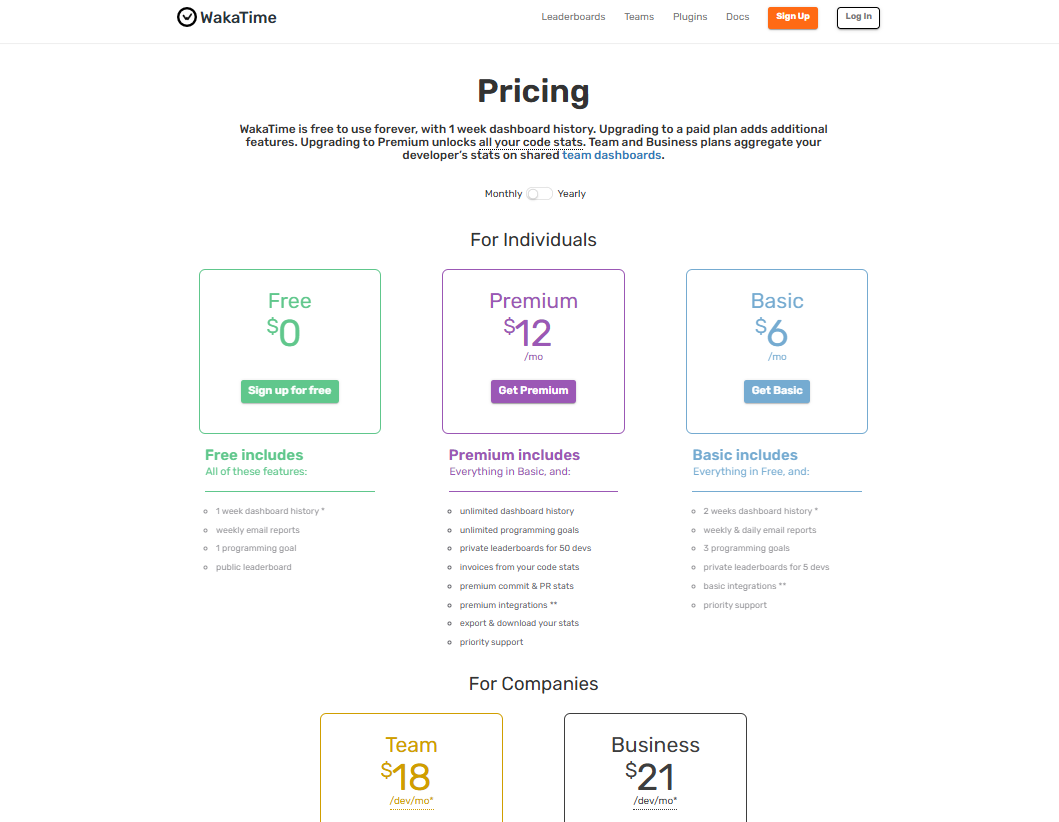Navigate to the Teams section
The height and width of the screenshot is (822, 1059).
[639, 16]
